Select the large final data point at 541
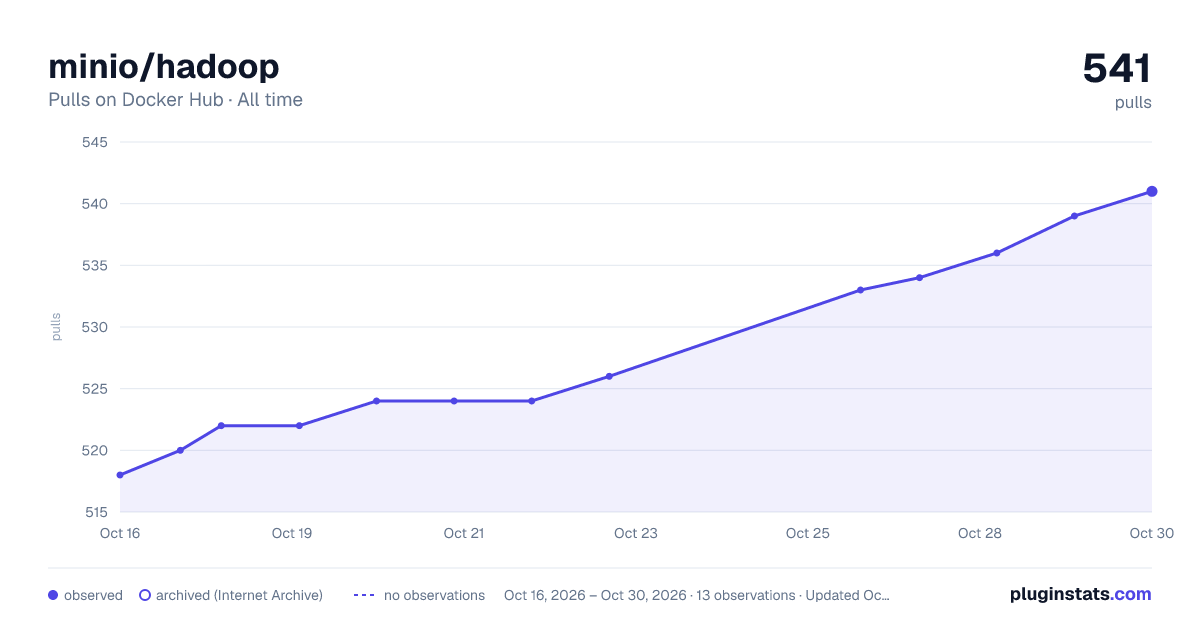 click(x=1152, y=191)
